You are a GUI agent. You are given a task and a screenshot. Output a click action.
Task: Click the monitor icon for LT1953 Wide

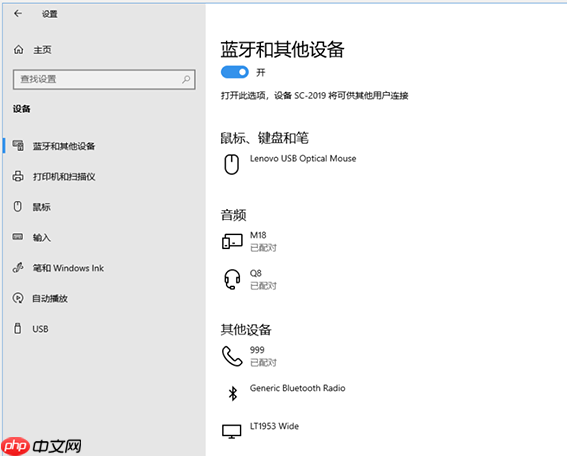231,431
